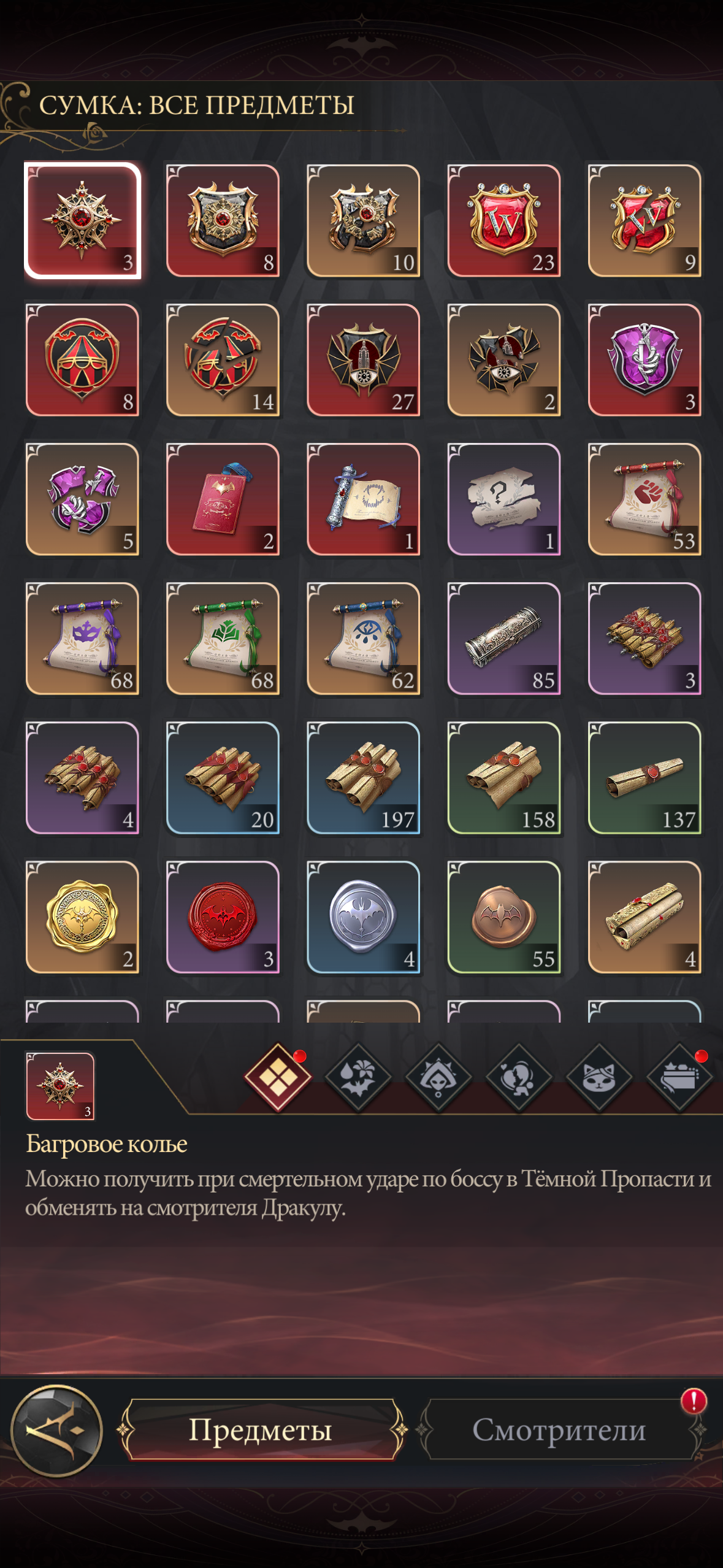723x1568 pixels.
Task: Open the cat face filter tab
Action: click(x=599, y=1078)
